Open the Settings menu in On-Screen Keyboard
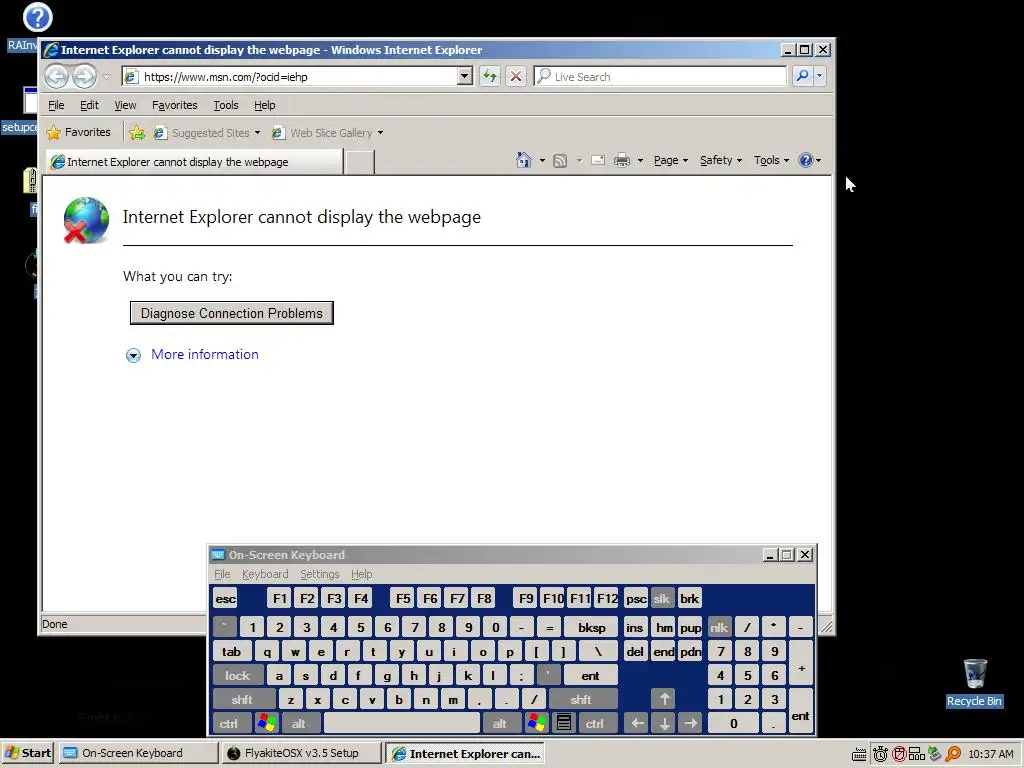 point(319,574)
